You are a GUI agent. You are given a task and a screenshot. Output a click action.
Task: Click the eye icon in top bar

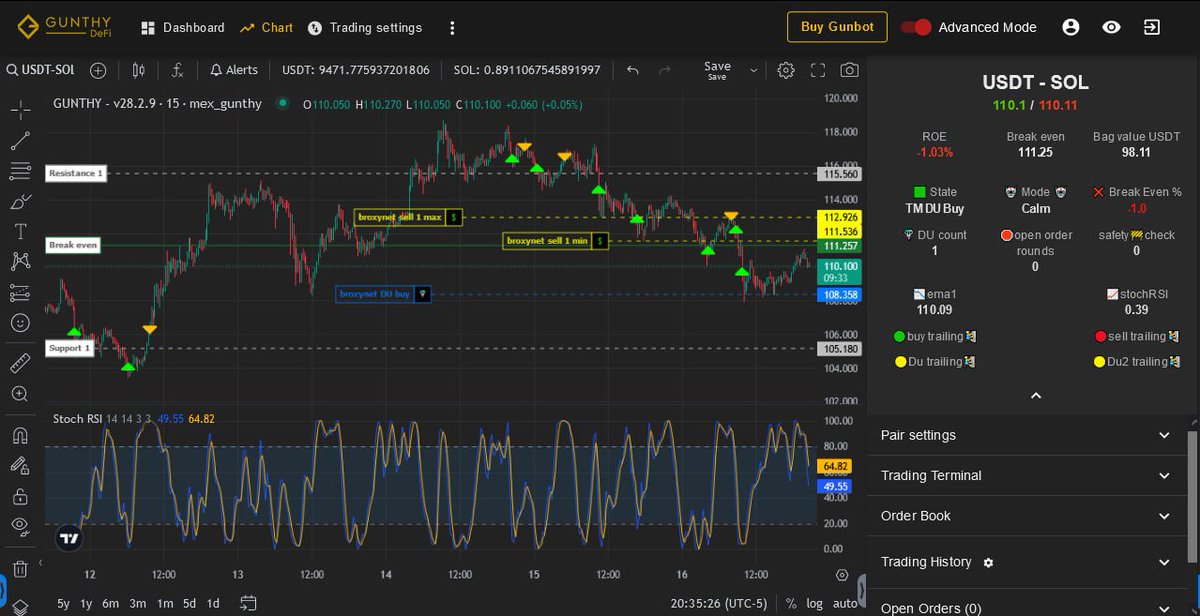pos(1111,27)
